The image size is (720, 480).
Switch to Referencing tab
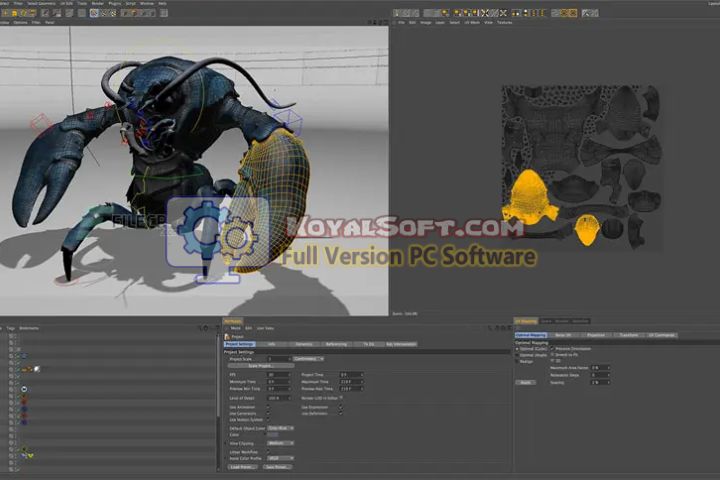[x=336, y=344]
